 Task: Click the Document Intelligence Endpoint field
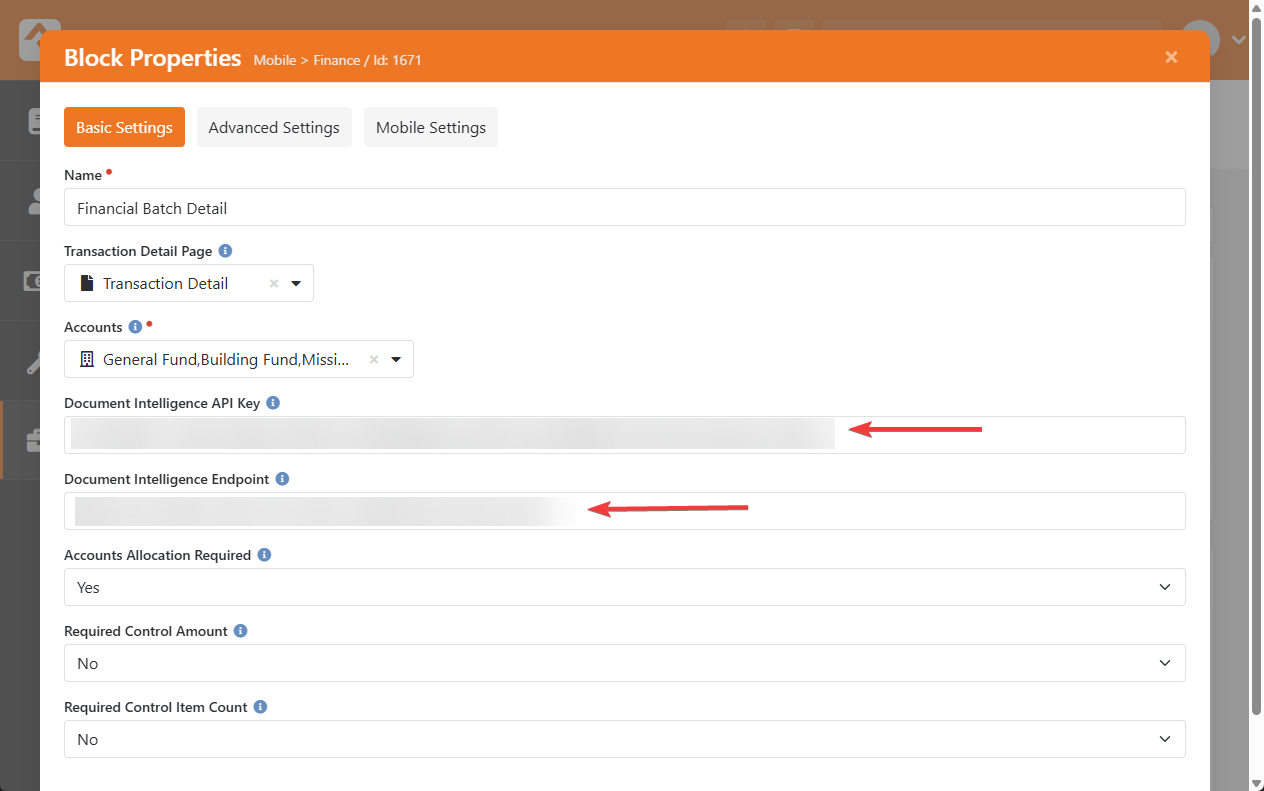pyautogui.click(x=625, y=511)
